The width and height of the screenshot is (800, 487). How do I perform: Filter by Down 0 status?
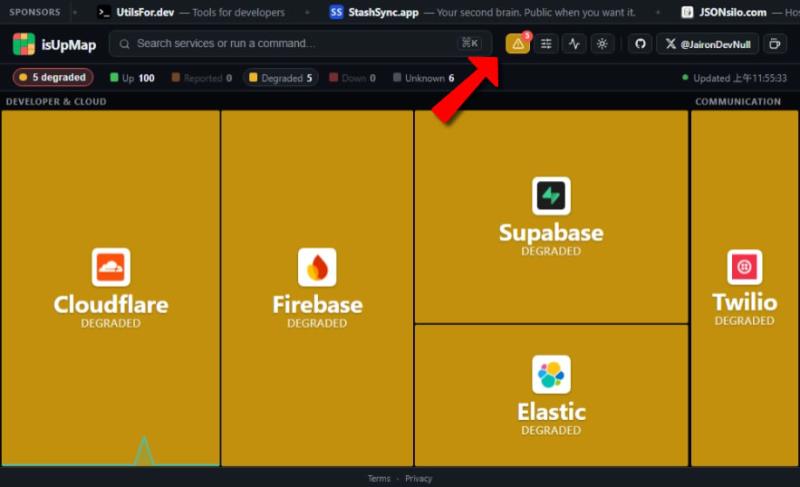(x=353, y=78)
